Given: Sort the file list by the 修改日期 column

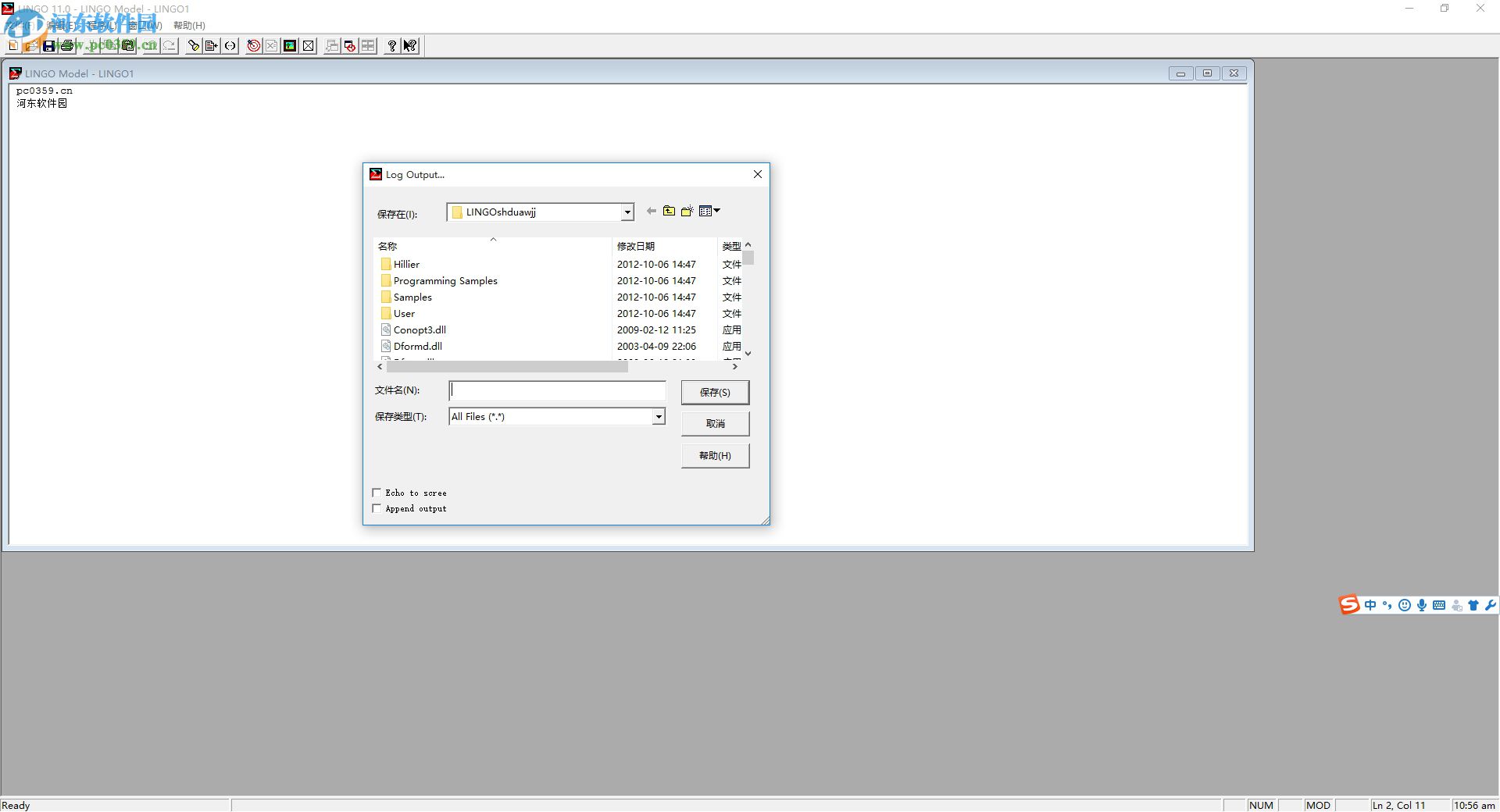Looking at the screenshot, I should (664, 246).
